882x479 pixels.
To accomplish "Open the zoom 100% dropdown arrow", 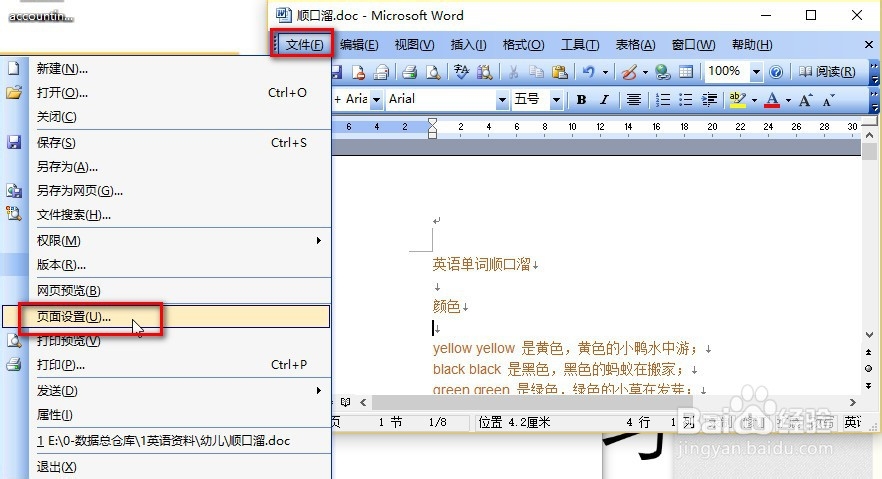I will pyautogui.click(x=756, y=71).
